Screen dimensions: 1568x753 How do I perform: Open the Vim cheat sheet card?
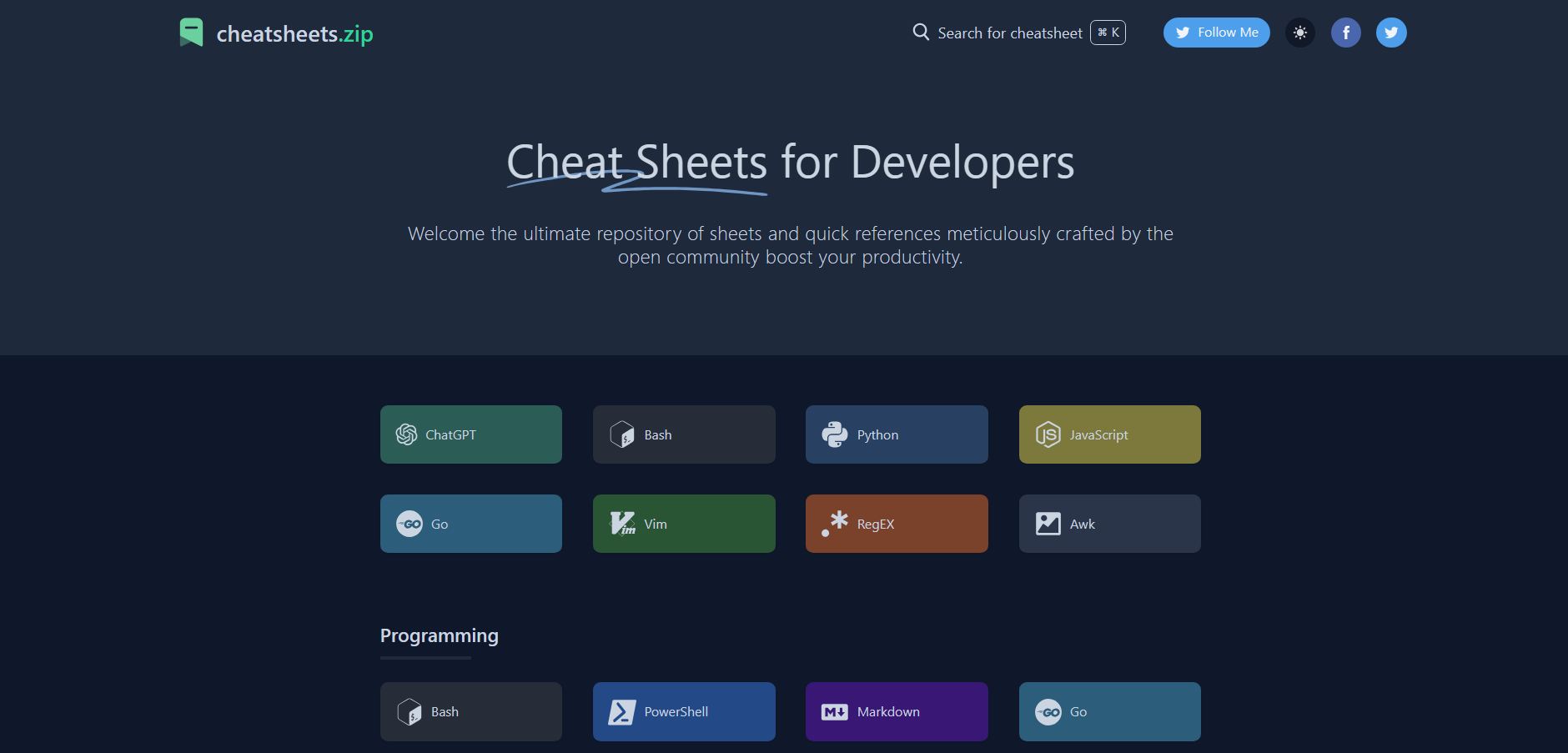click(x=684, y=524)
